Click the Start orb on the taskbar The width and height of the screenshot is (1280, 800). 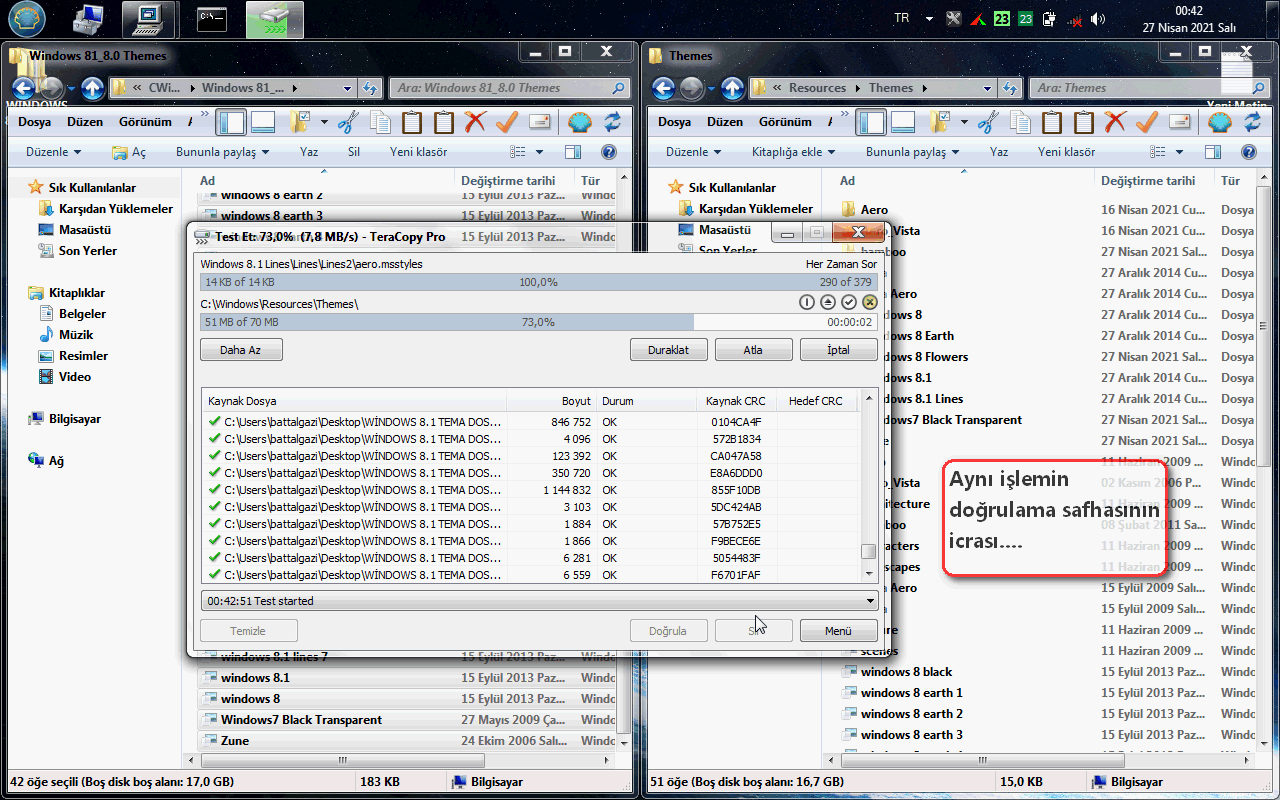[26, 18]
